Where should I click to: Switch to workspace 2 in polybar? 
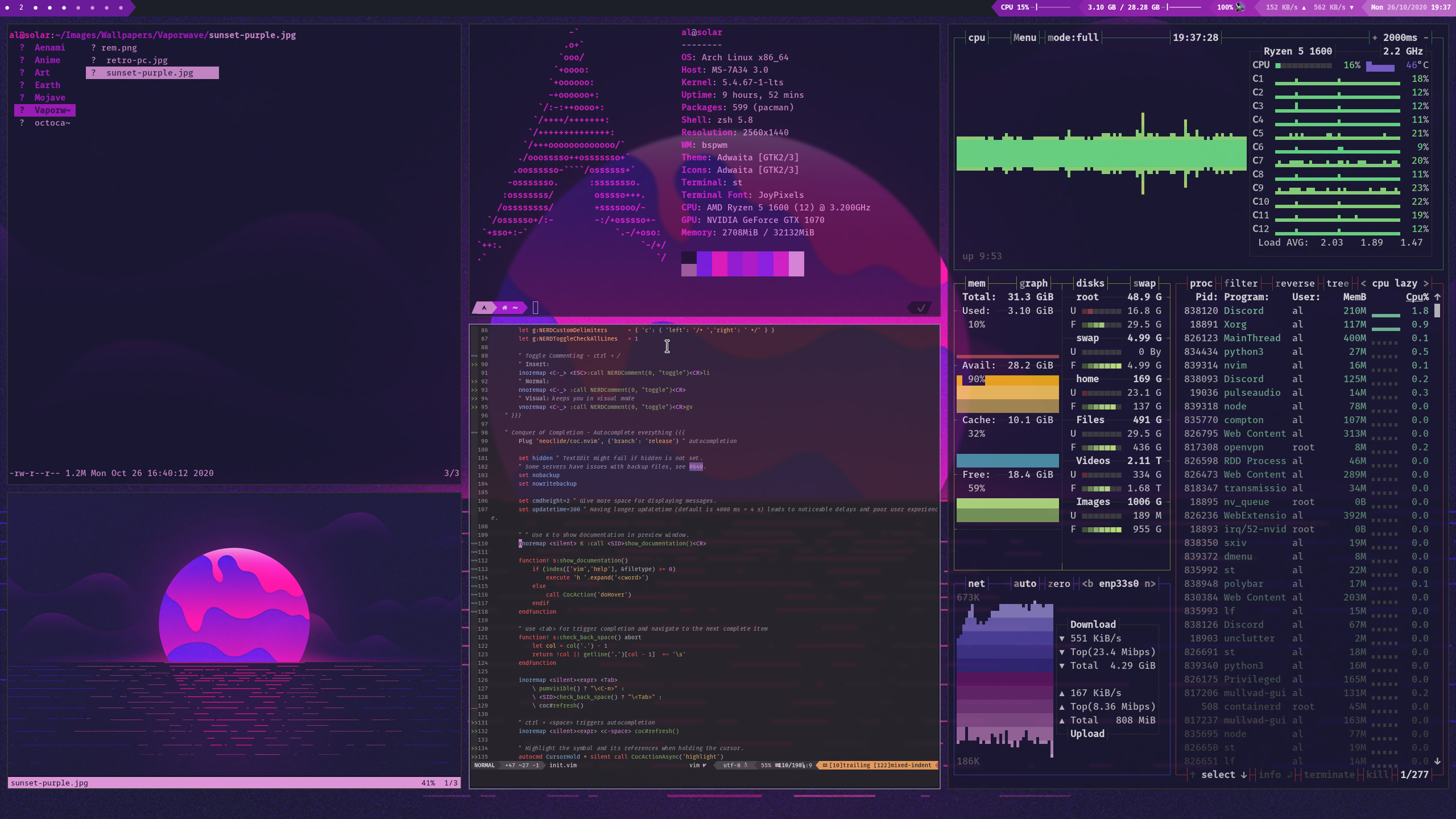(21, 7)
